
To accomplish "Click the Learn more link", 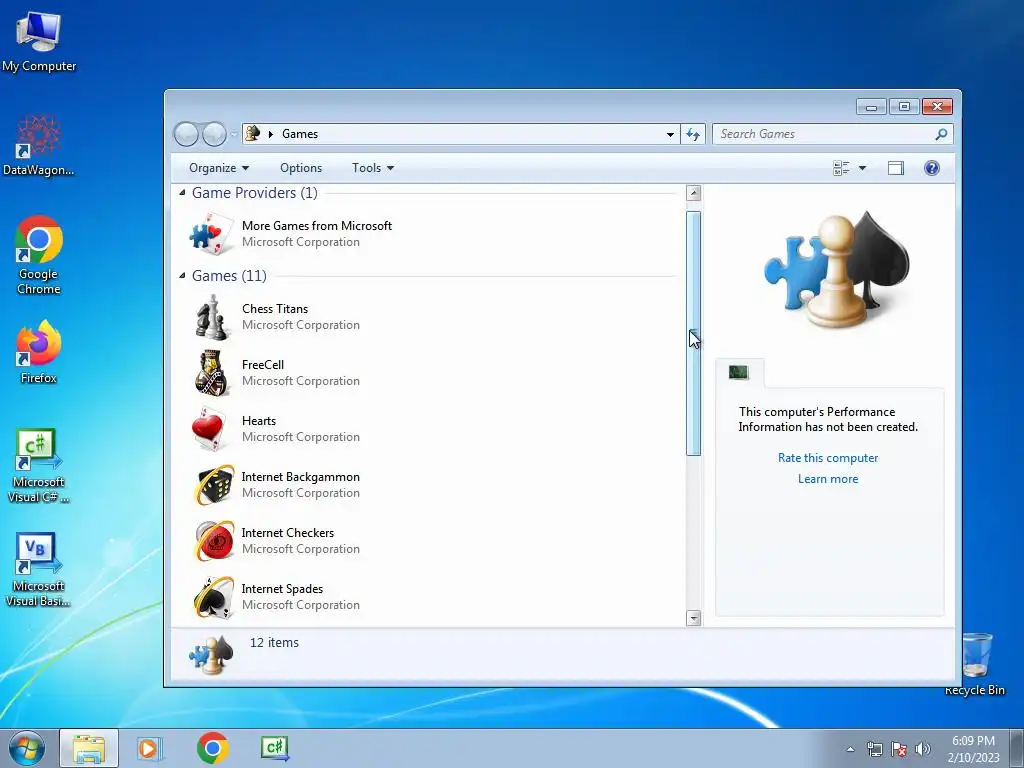I will click(827, 479).
